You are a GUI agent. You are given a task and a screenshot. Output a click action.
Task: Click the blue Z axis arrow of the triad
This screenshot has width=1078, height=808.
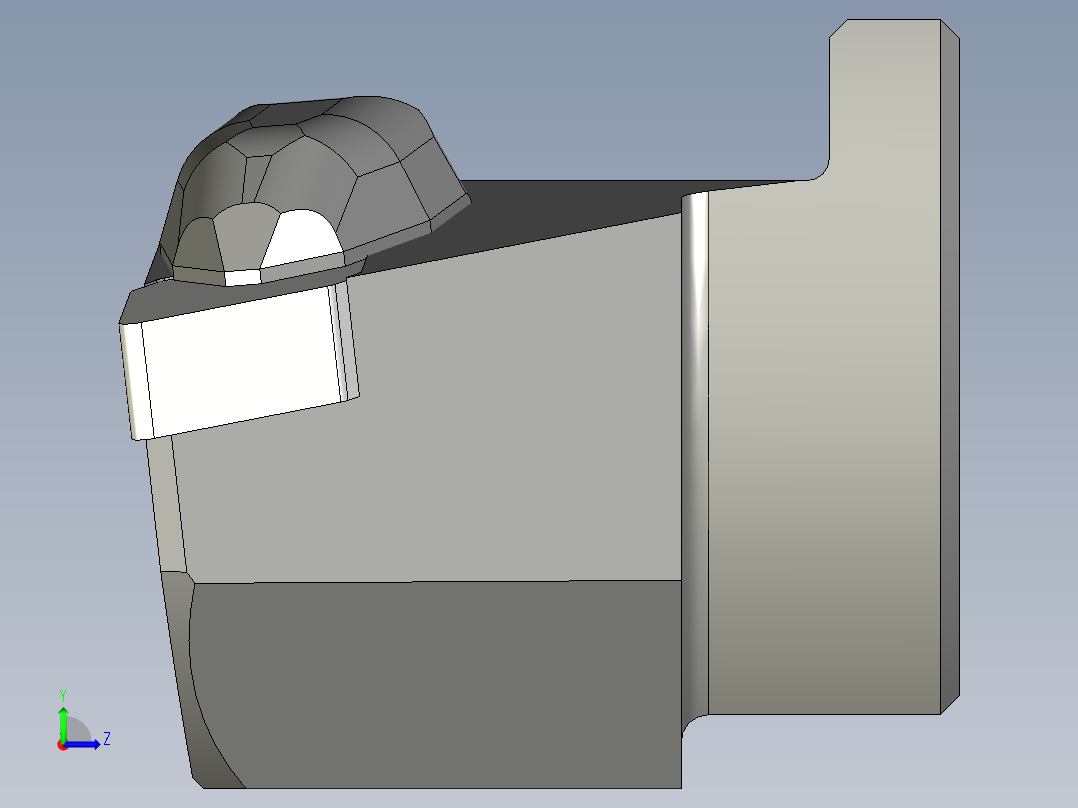pyautogui.click(x=82, y=745)
